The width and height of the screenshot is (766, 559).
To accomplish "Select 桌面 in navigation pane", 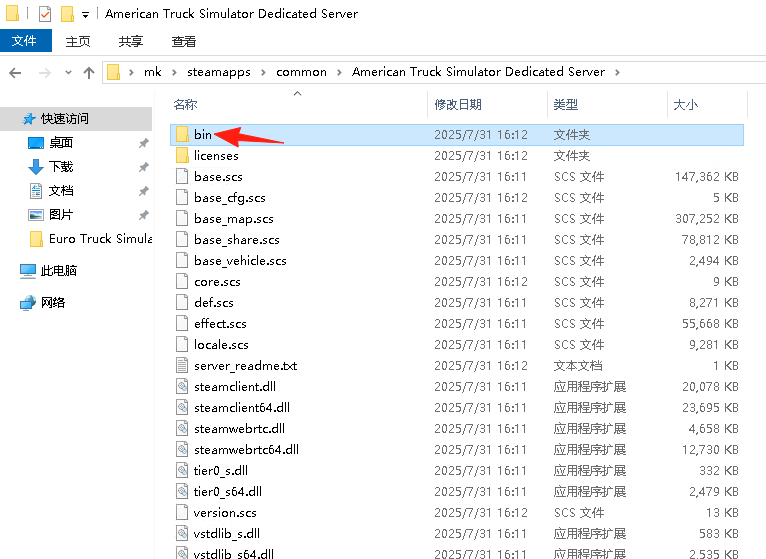I will (x=61, y=143).
